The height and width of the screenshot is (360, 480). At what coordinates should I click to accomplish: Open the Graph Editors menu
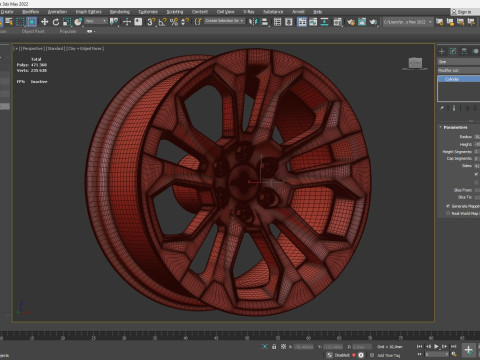pyautogui.click(x=88, y=12)
